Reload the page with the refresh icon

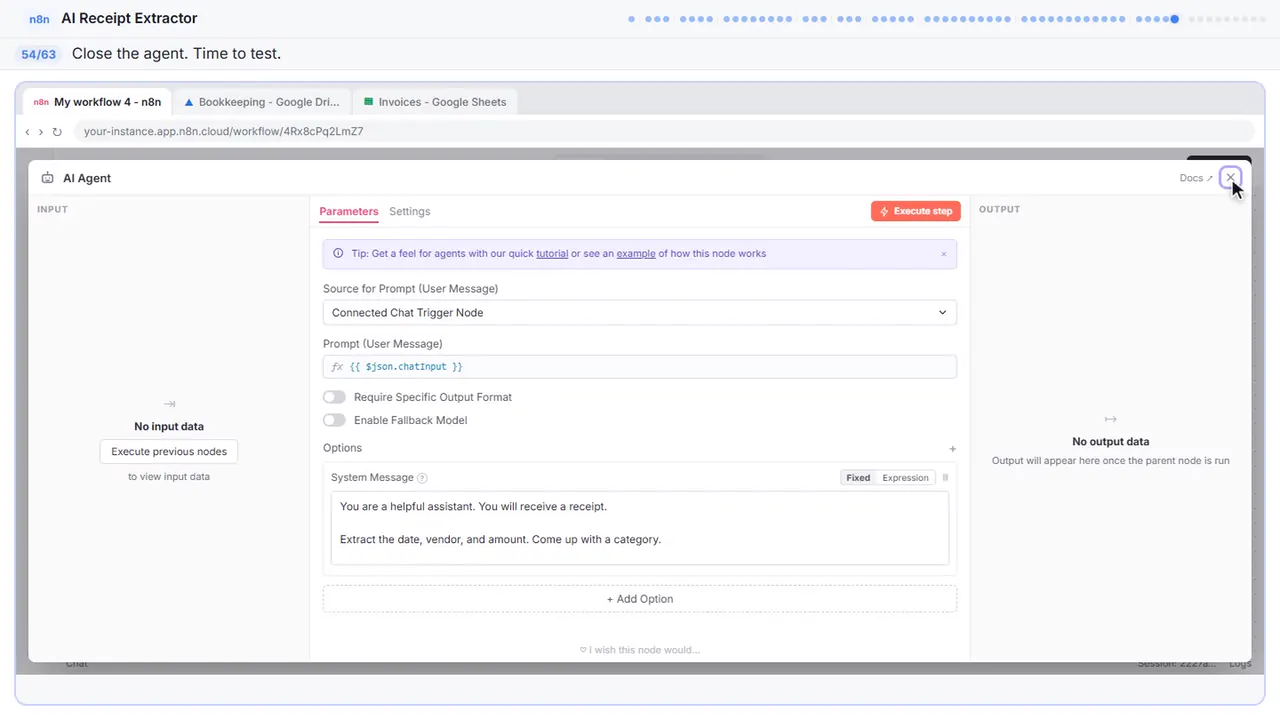click(57, 131)
